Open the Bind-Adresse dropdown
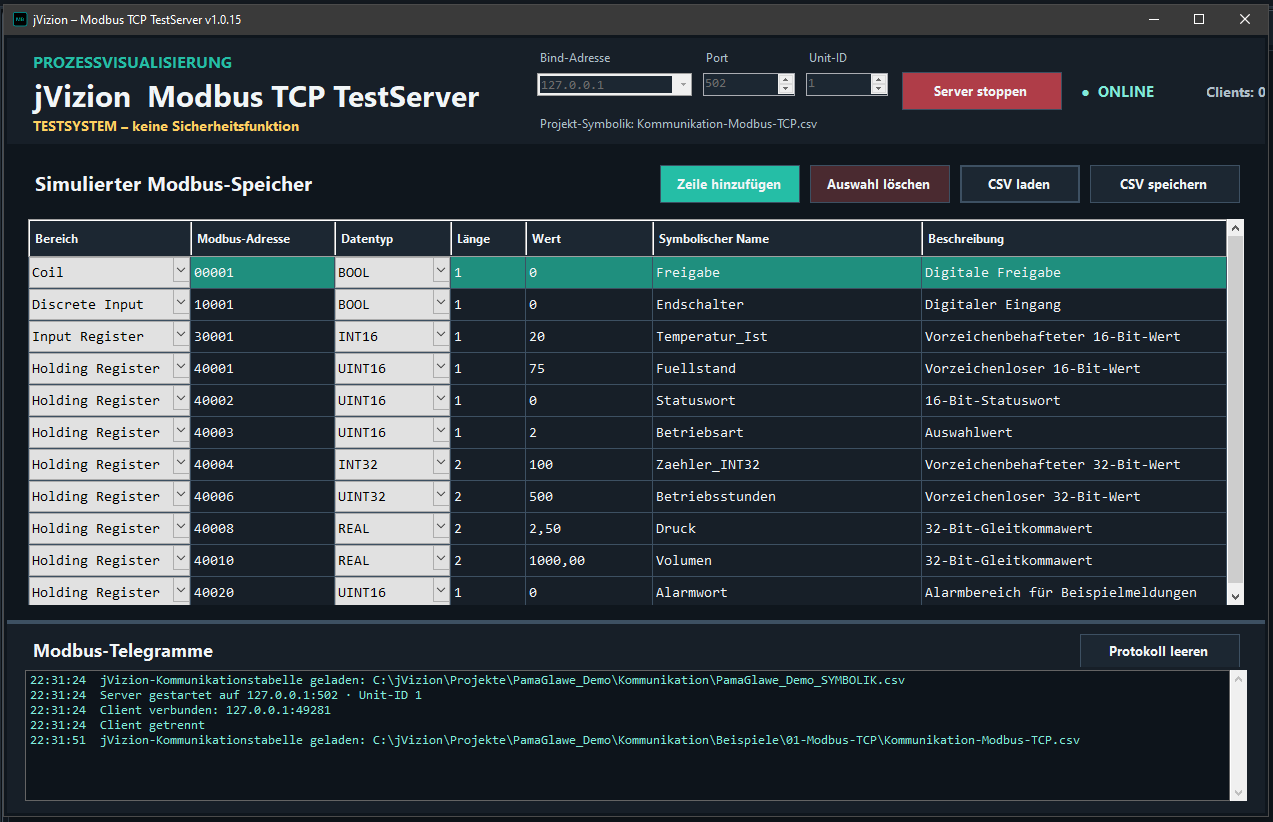This screenshot has width=1273, height=822. tap(684, 85)
